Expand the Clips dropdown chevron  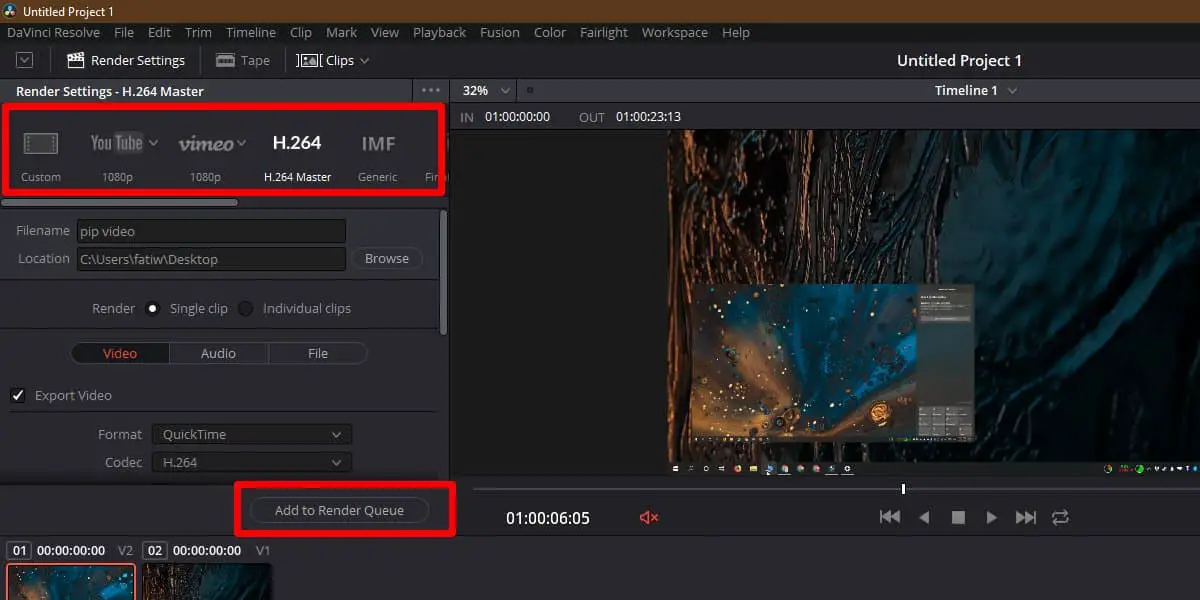364,60
